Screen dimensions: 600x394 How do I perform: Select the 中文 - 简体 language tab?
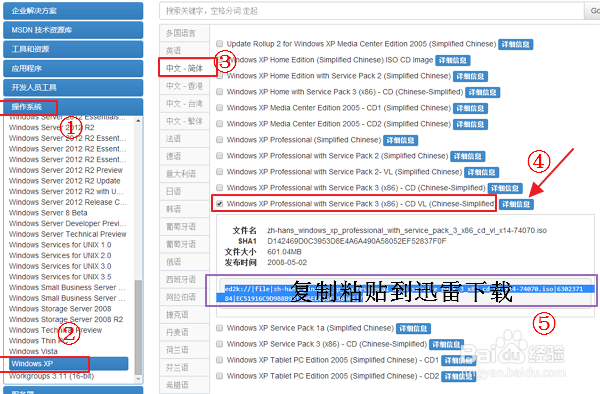[184, 68]
